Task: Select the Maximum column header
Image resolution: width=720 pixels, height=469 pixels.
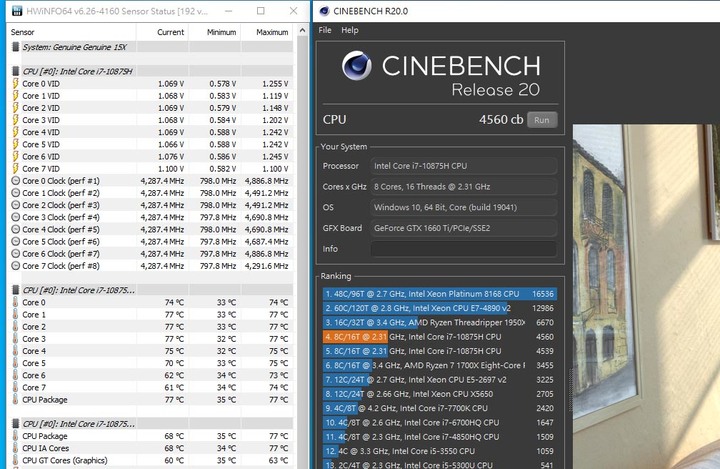Action: click(x=267, y=32)
